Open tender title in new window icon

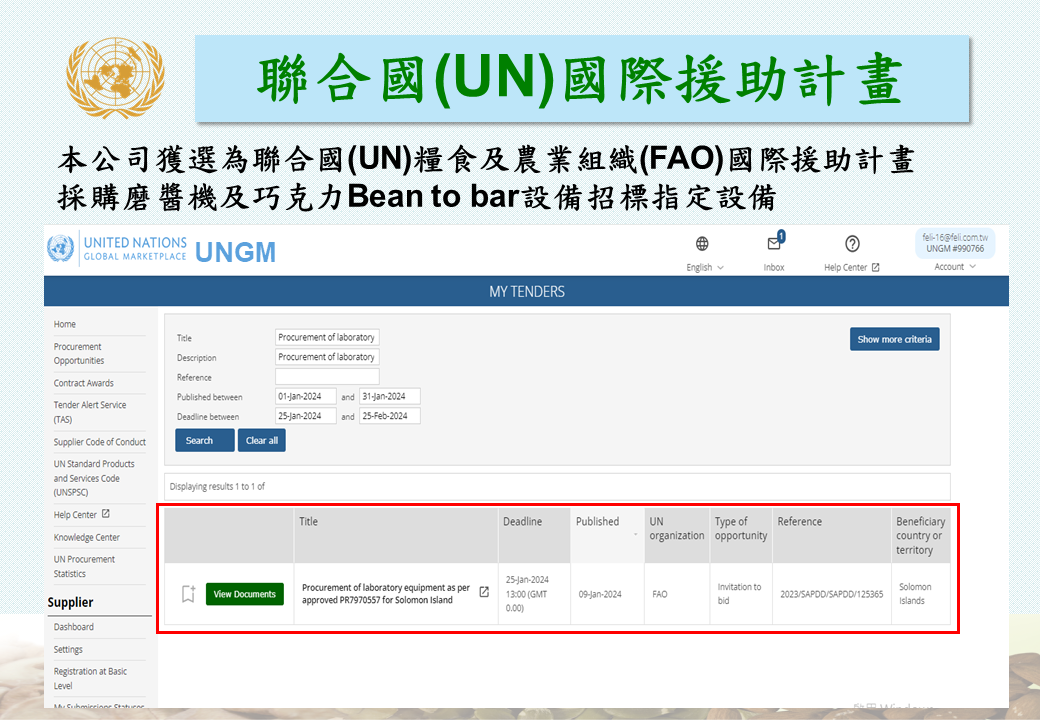[x=484, y=592]
